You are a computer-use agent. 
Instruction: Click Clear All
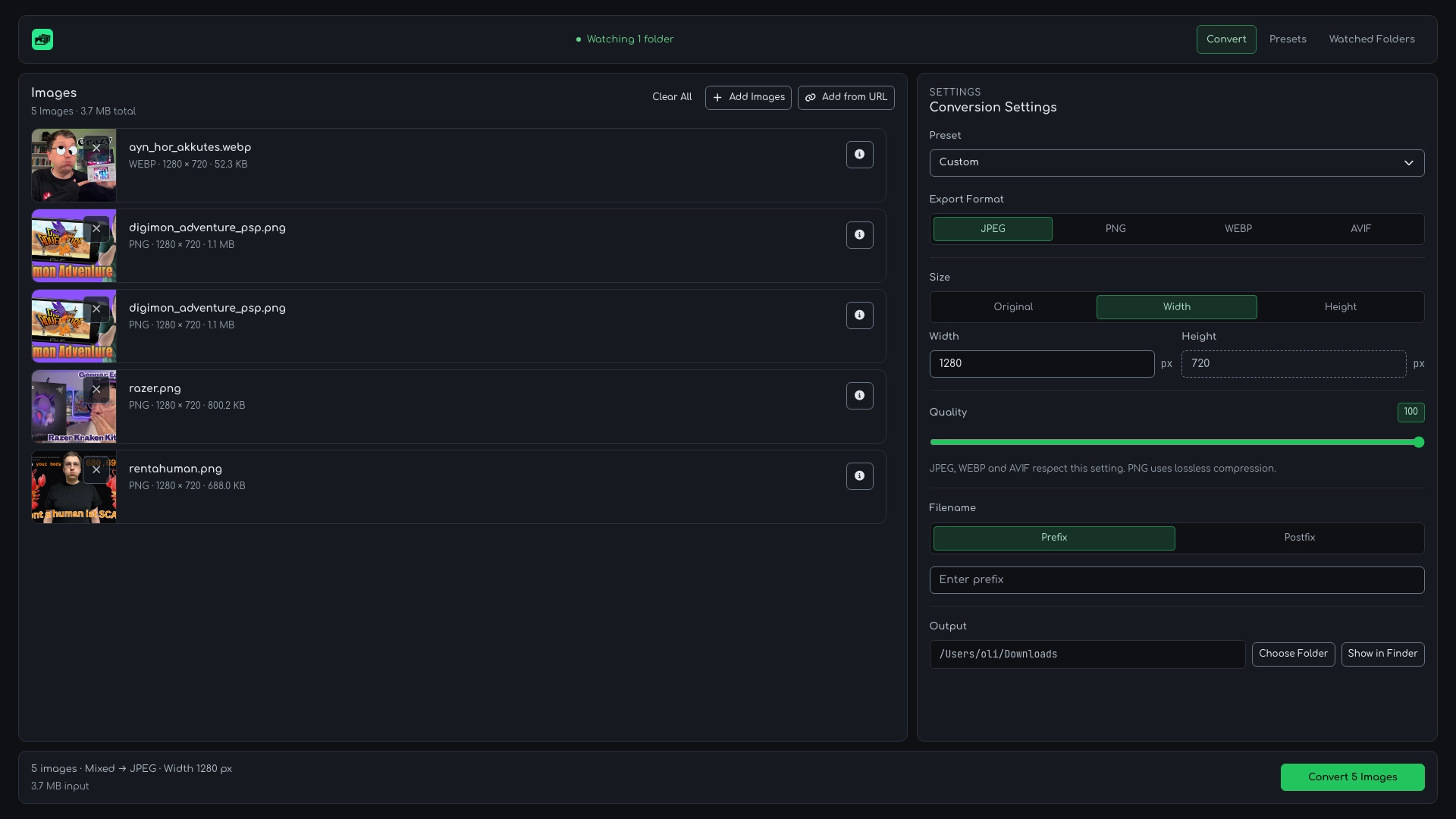[672, 98]
